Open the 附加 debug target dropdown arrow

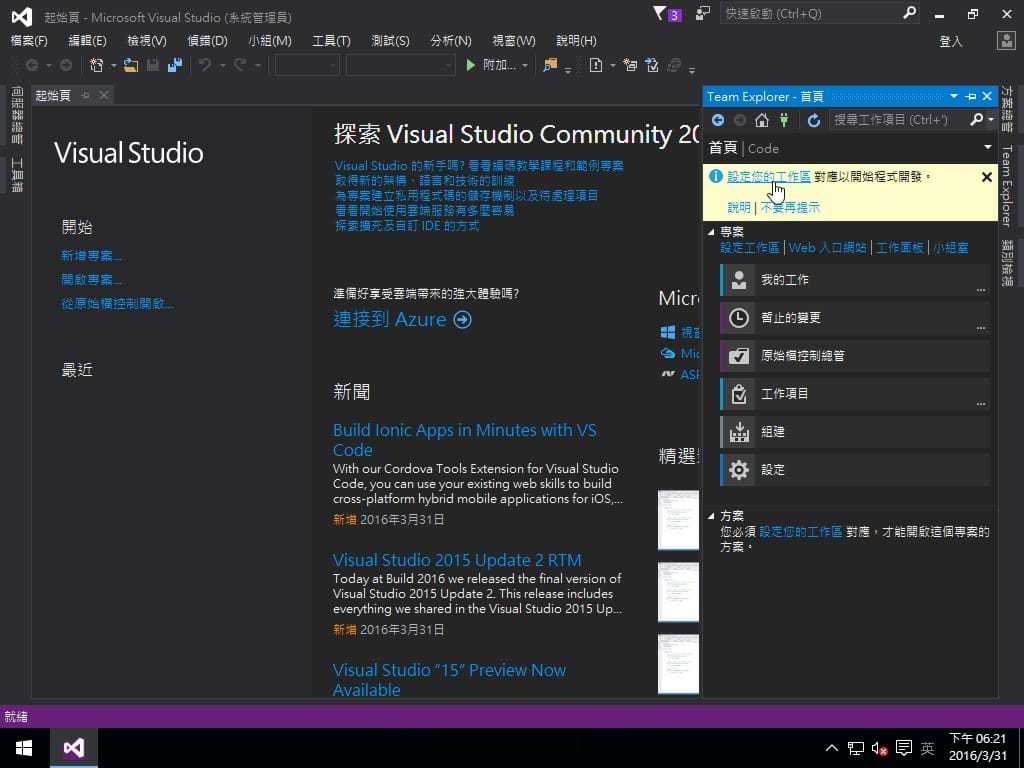524,65
